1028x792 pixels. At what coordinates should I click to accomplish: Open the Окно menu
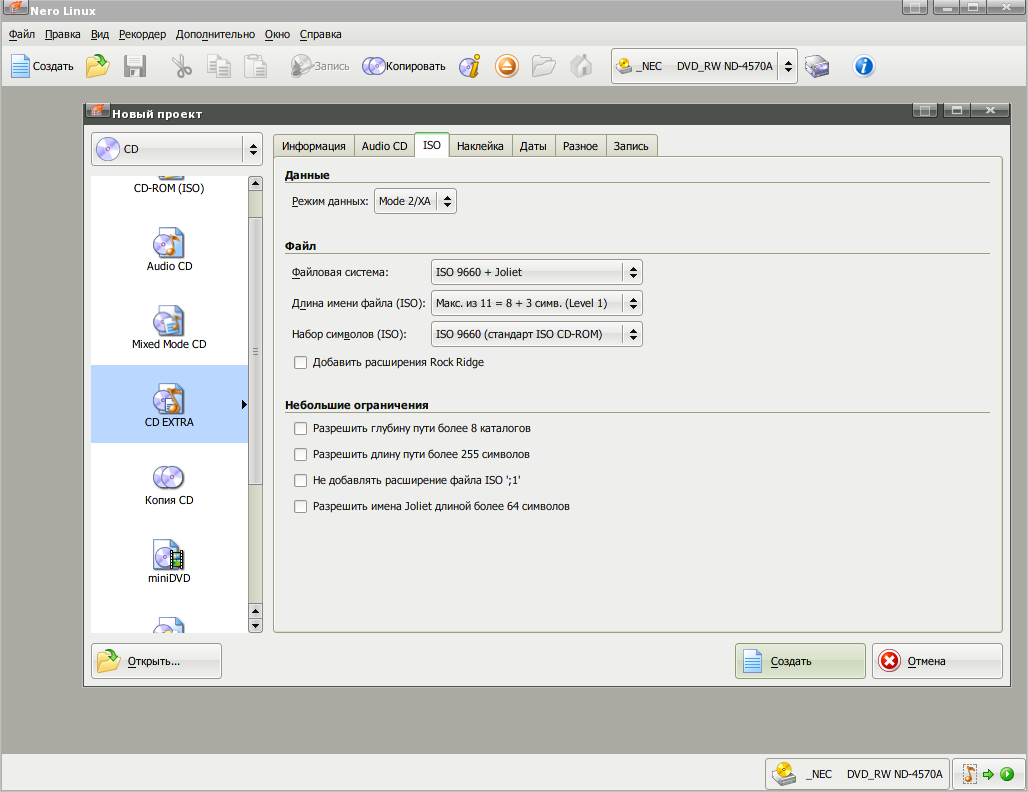pyautogui.click(x=277, y=34)
